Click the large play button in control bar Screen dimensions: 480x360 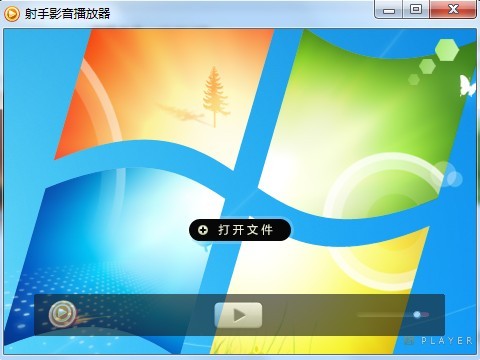238,315
